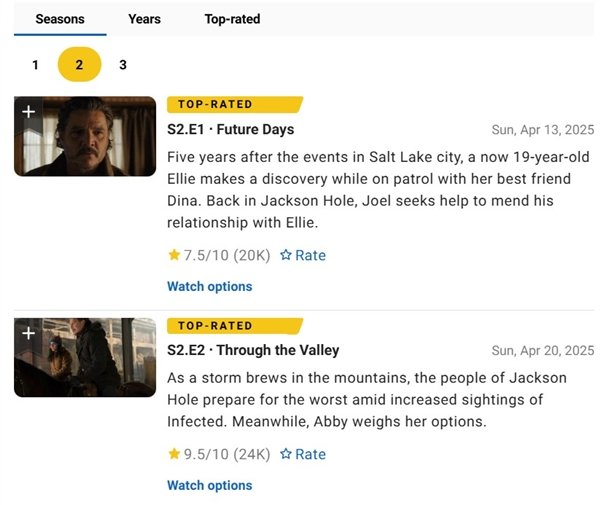Viewport: 600px width, 505px height.
Task: Switch to the Seasons tab
Action: click(x=60, y=19)
